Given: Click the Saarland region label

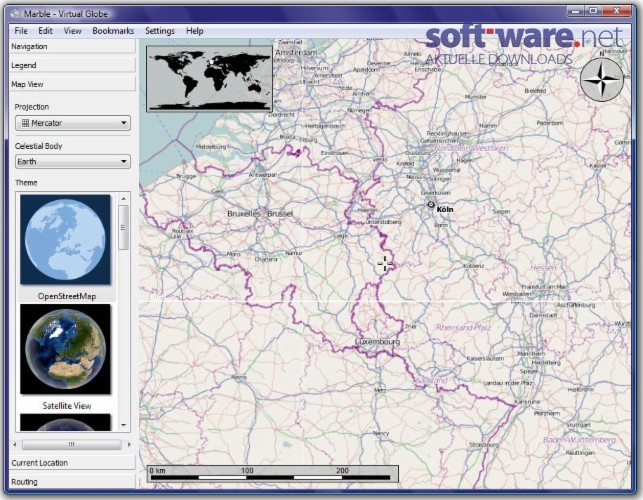Looking at the screenshot, I should click(x=431, y=381).
